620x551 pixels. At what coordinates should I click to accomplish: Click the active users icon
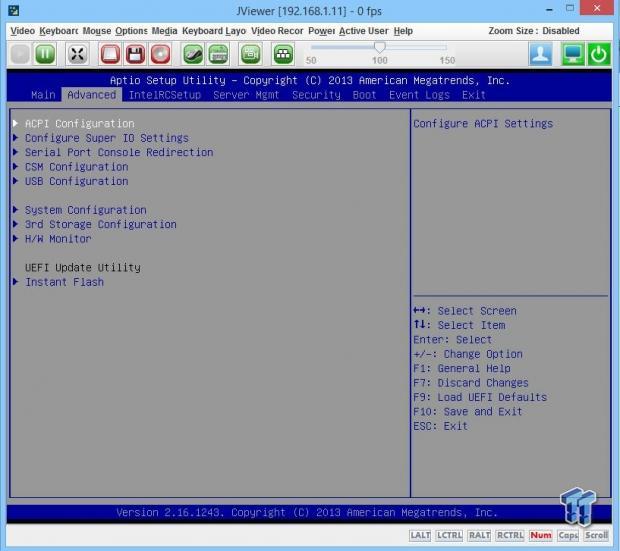tap(541, 54)
